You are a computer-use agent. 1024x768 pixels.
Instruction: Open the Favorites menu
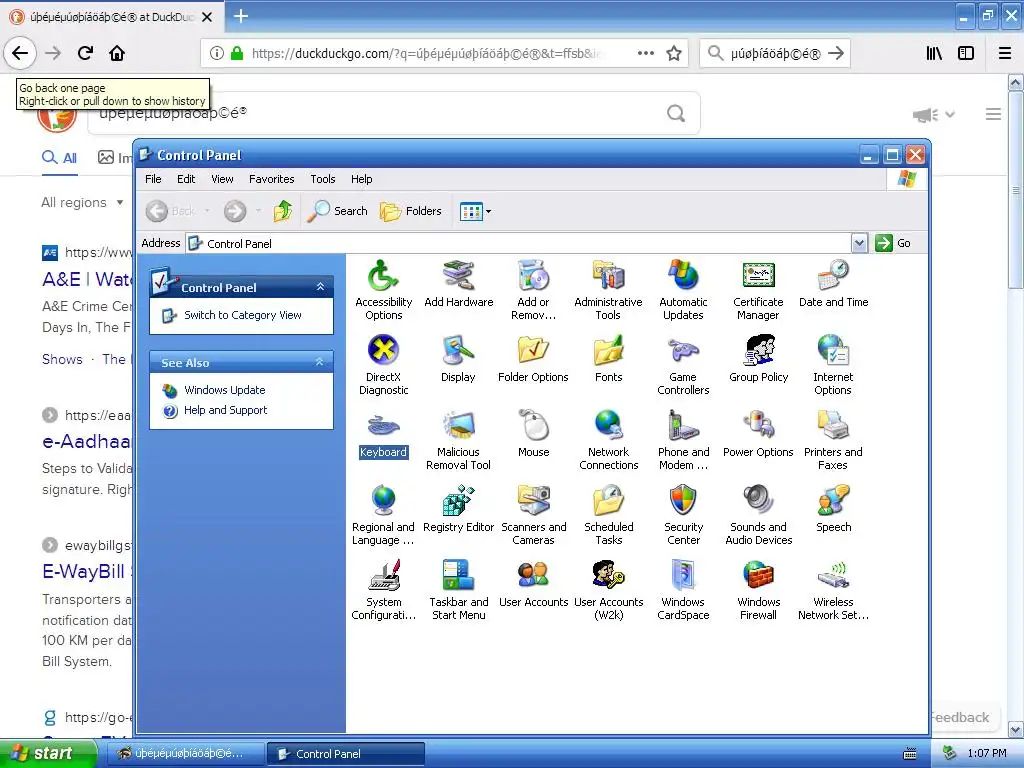pyautogui.click(x=272, y=179)
